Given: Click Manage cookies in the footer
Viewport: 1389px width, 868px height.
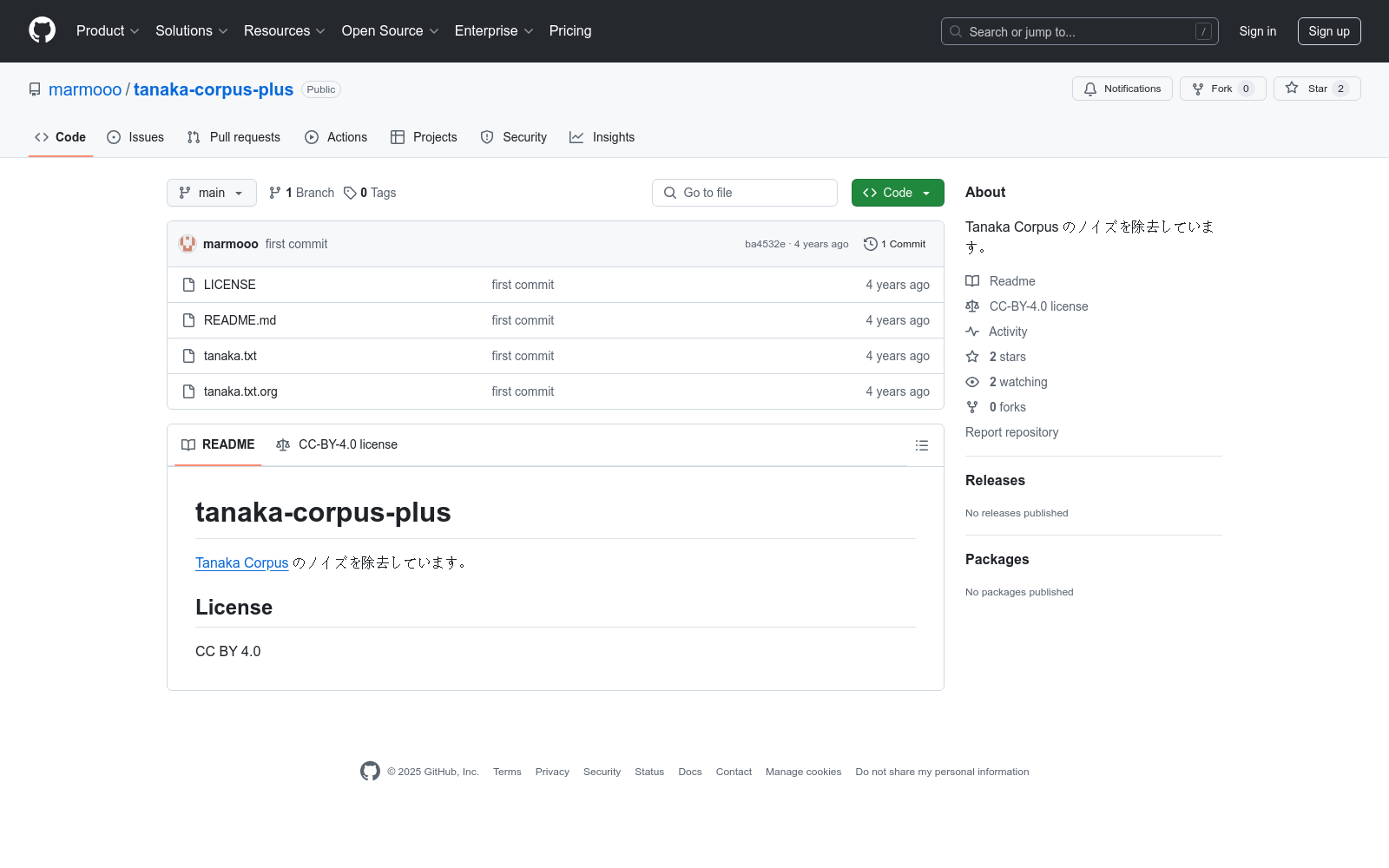Looking at the screenshot, I should click(x=804, y=772).
